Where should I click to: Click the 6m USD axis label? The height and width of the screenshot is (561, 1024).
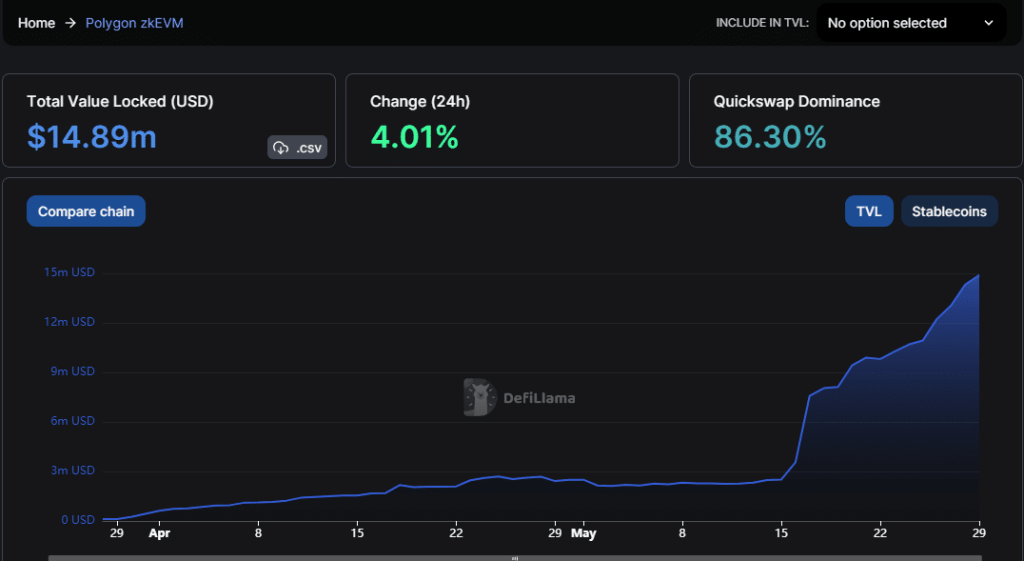click(x=72, y=421)
